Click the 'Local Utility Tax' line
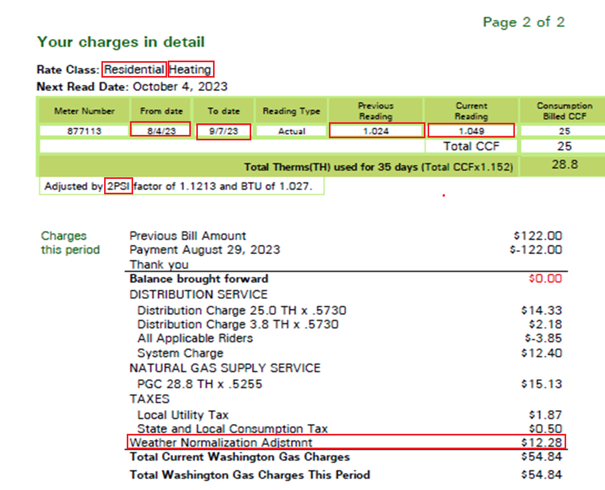The height and width of the screenshot is (490, 605). 183,415
